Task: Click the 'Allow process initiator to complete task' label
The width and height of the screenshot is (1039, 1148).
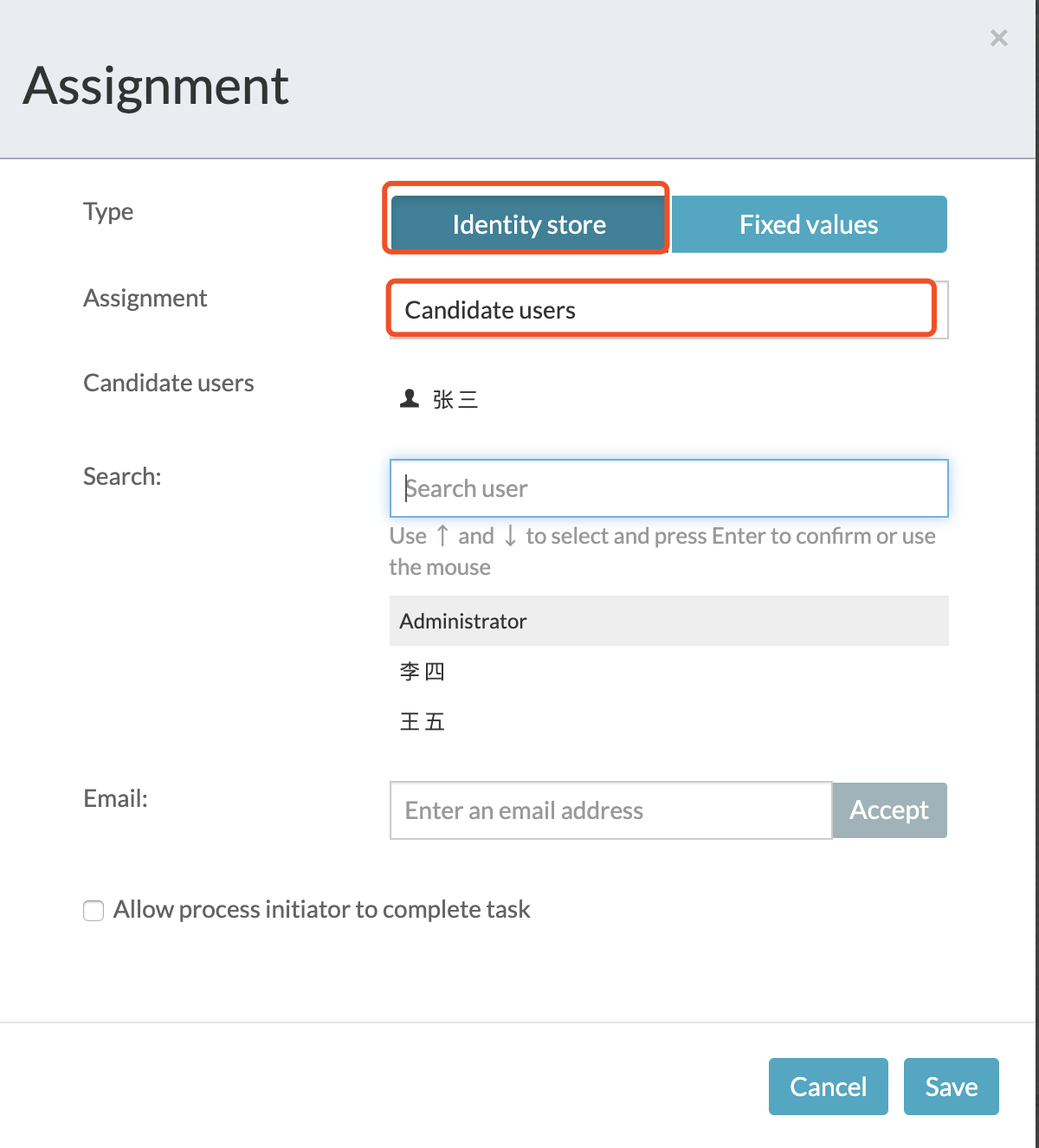Action: coord(321,910)
